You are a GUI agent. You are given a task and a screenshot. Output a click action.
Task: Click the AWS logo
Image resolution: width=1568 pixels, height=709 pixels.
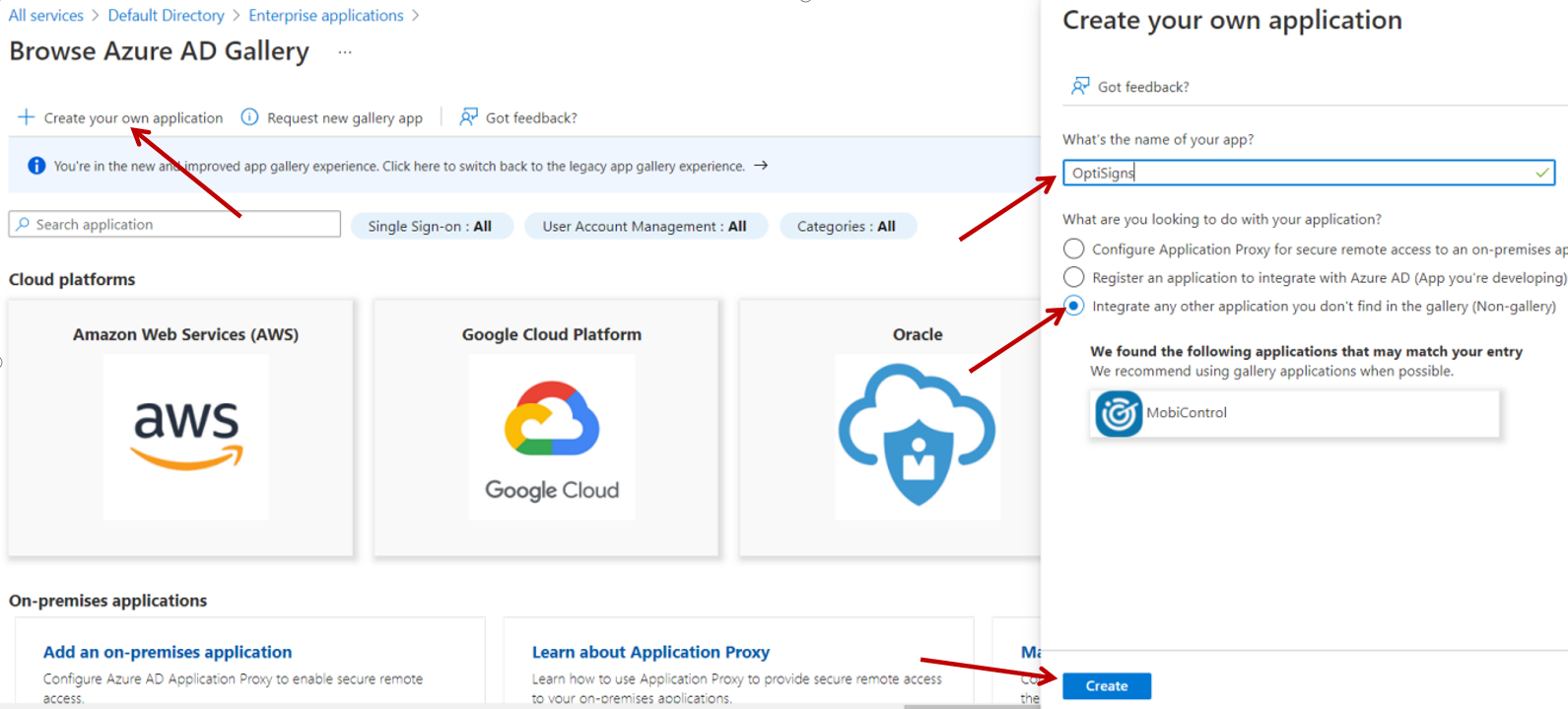[186, 437]
